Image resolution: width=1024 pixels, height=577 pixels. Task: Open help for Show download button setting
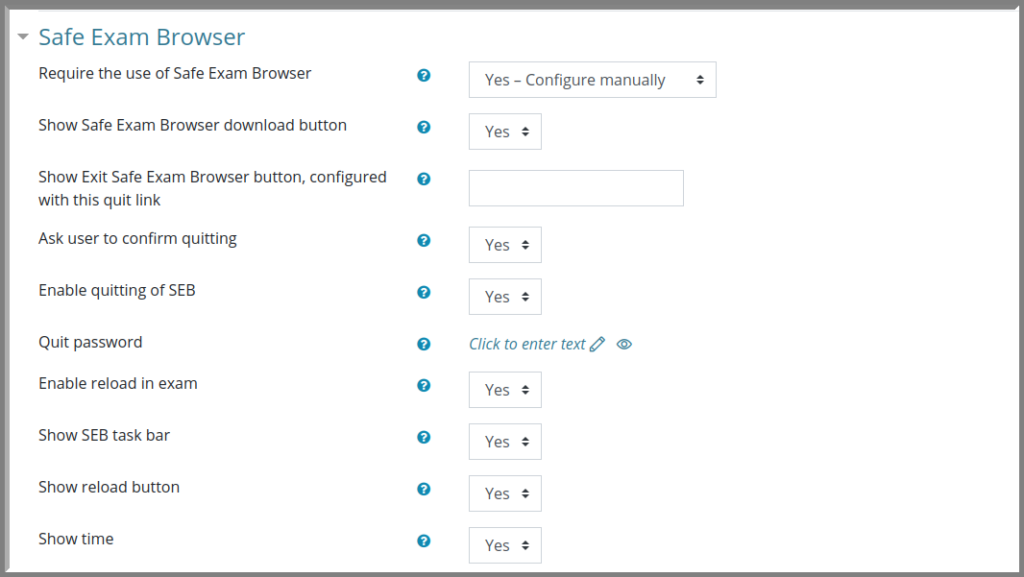point(424,127)
